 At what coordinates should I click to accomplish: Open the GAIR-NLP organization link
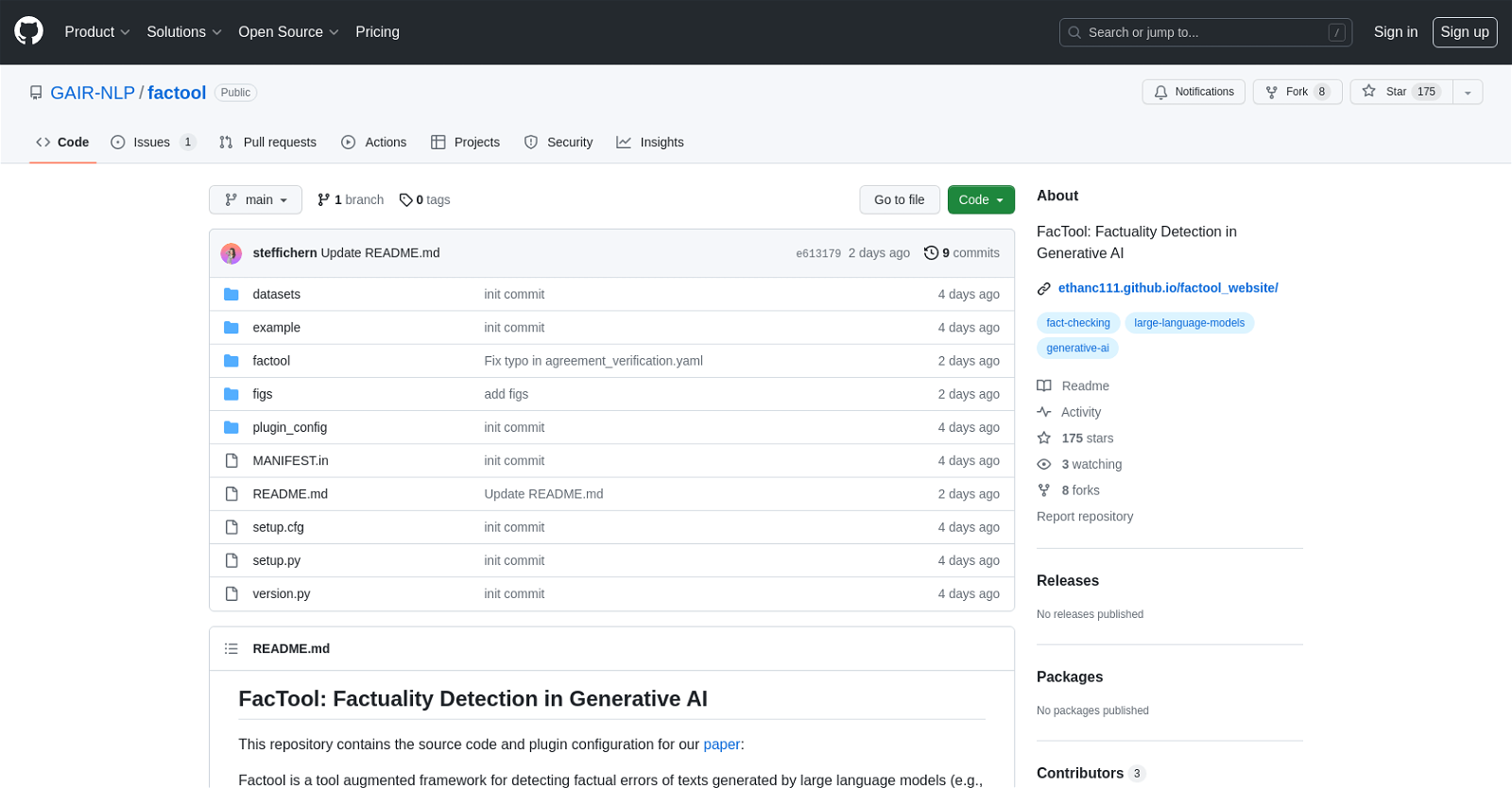pos(93,93)
